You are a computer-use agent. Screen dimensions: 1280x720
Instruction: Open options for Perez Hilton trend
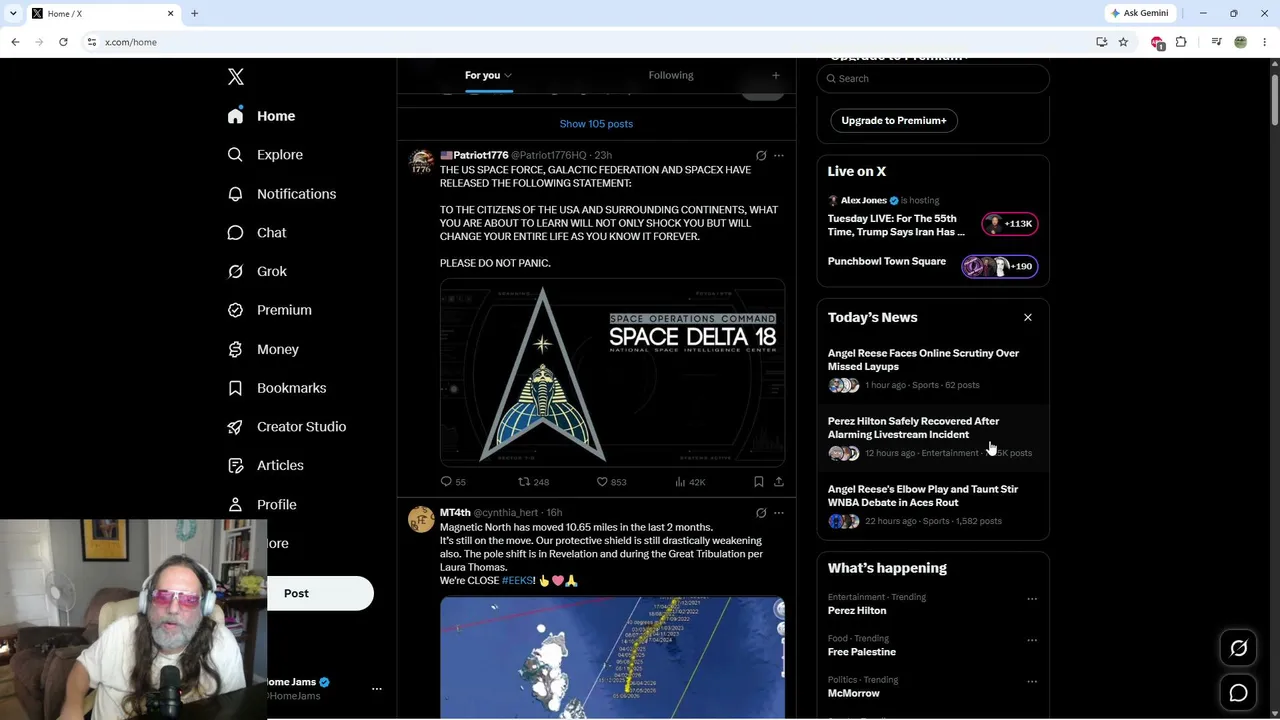tap(1032, 599)
